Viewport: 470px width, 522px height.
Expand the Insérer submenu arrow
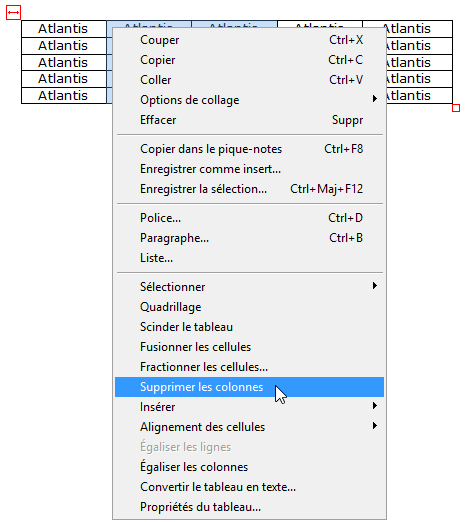375,406
